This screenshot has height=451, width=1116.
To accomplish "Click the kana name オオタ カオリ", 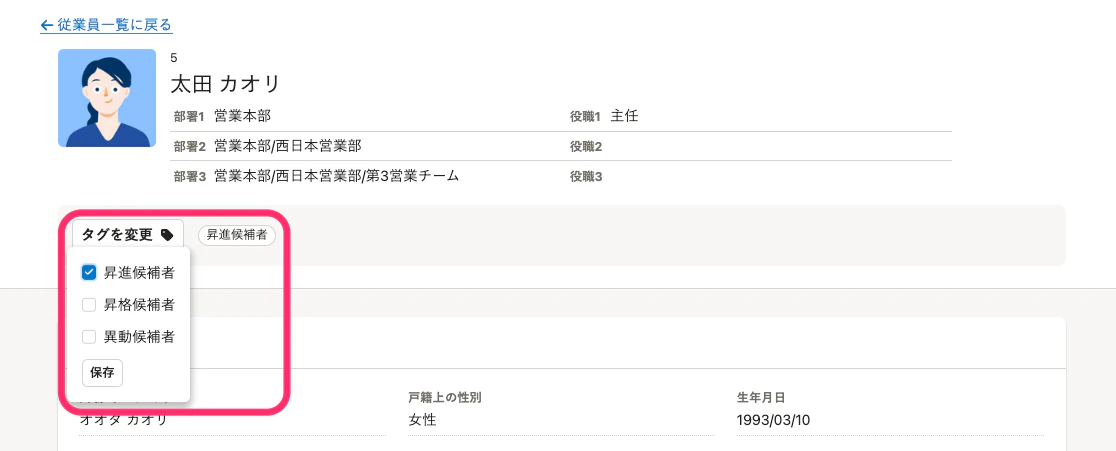I will (123, 420).
